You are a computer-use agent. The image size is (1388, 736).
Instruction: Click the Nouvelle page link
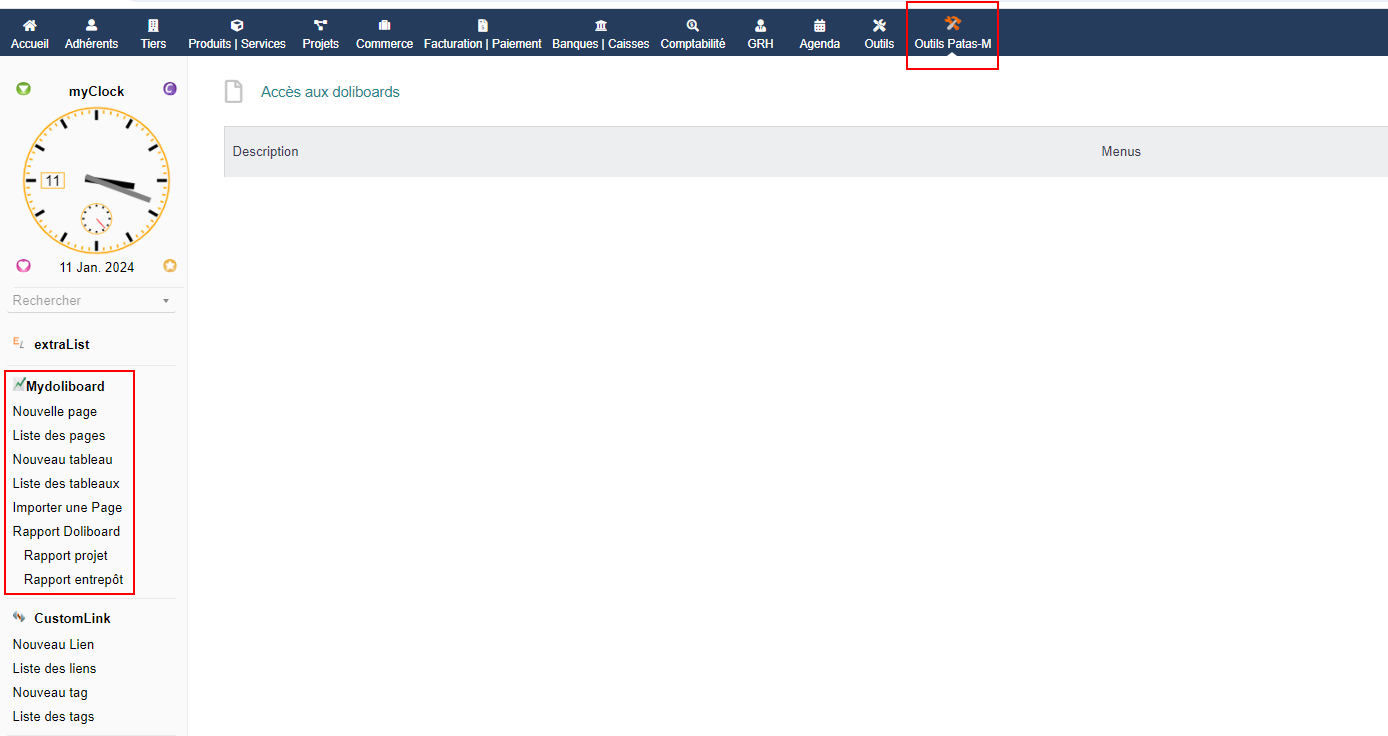55,412
